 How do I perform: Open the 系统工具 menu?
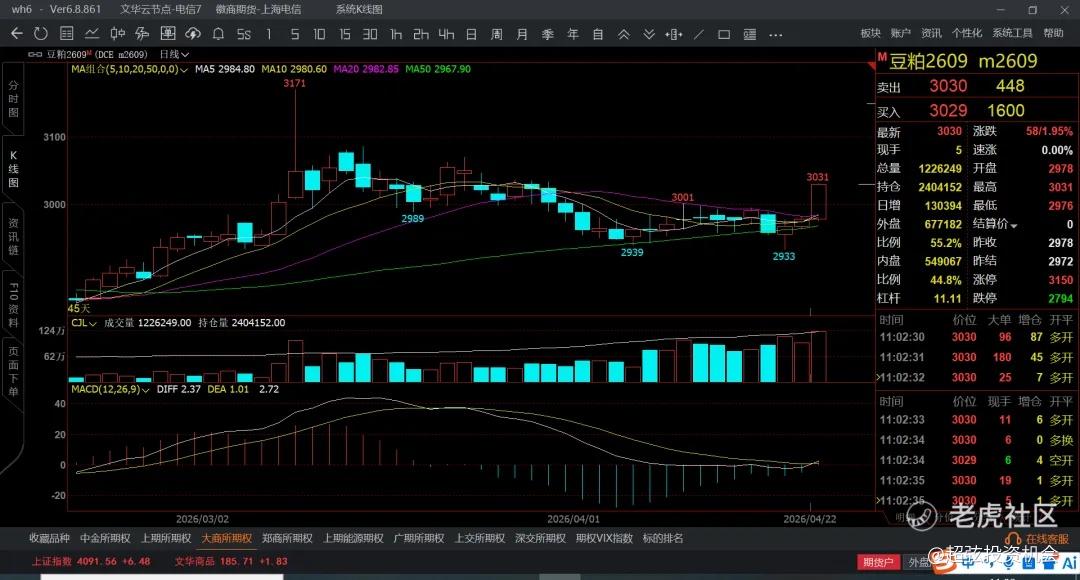tap(1012, 33)
